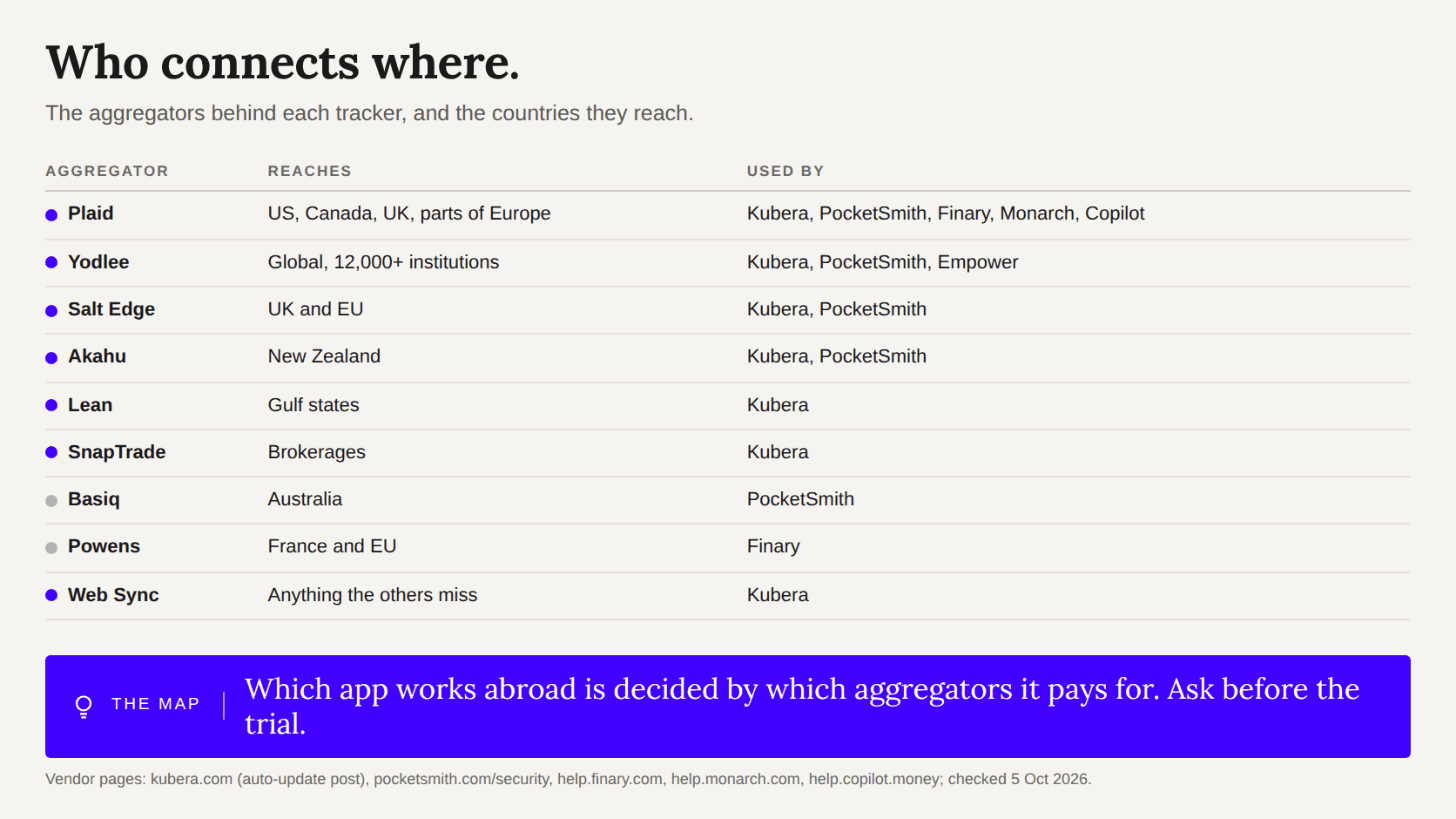The height and width of the screenshot is (819, 1456).
Task: Click the 'Brokerages' cell
Action: (316, 452)
